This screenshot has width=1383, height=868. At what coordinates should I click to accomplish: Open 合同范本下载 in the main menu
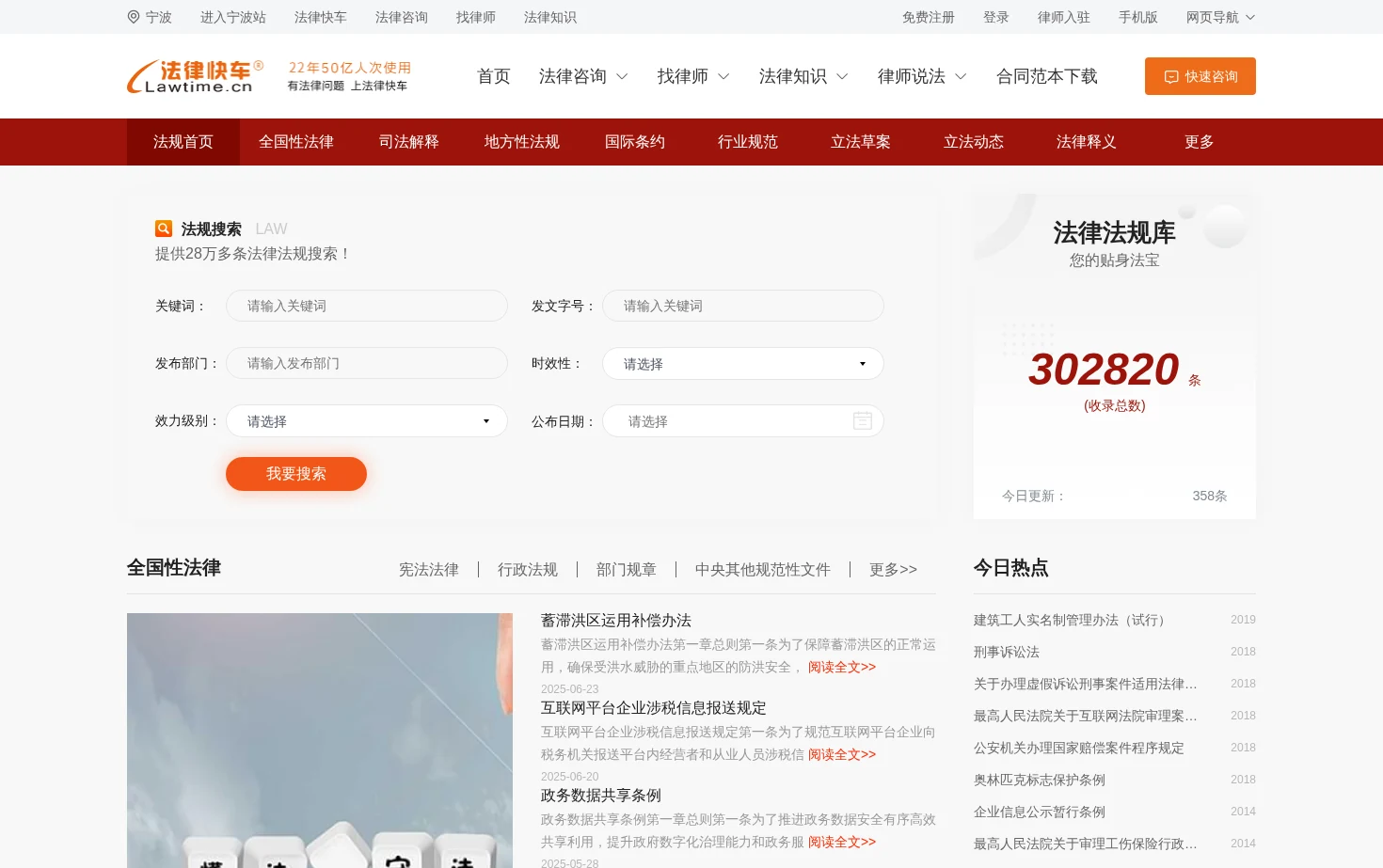pos(1047,76)
